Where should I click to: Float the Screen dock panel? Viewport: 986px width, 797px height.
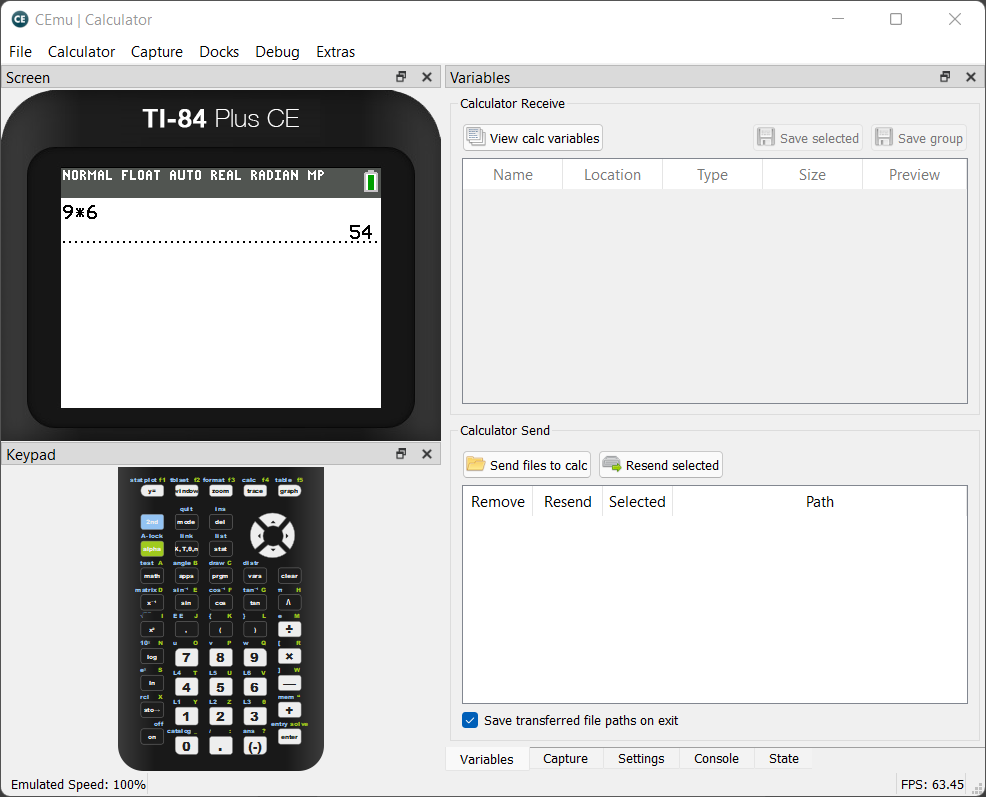click(x=401, y=77)
